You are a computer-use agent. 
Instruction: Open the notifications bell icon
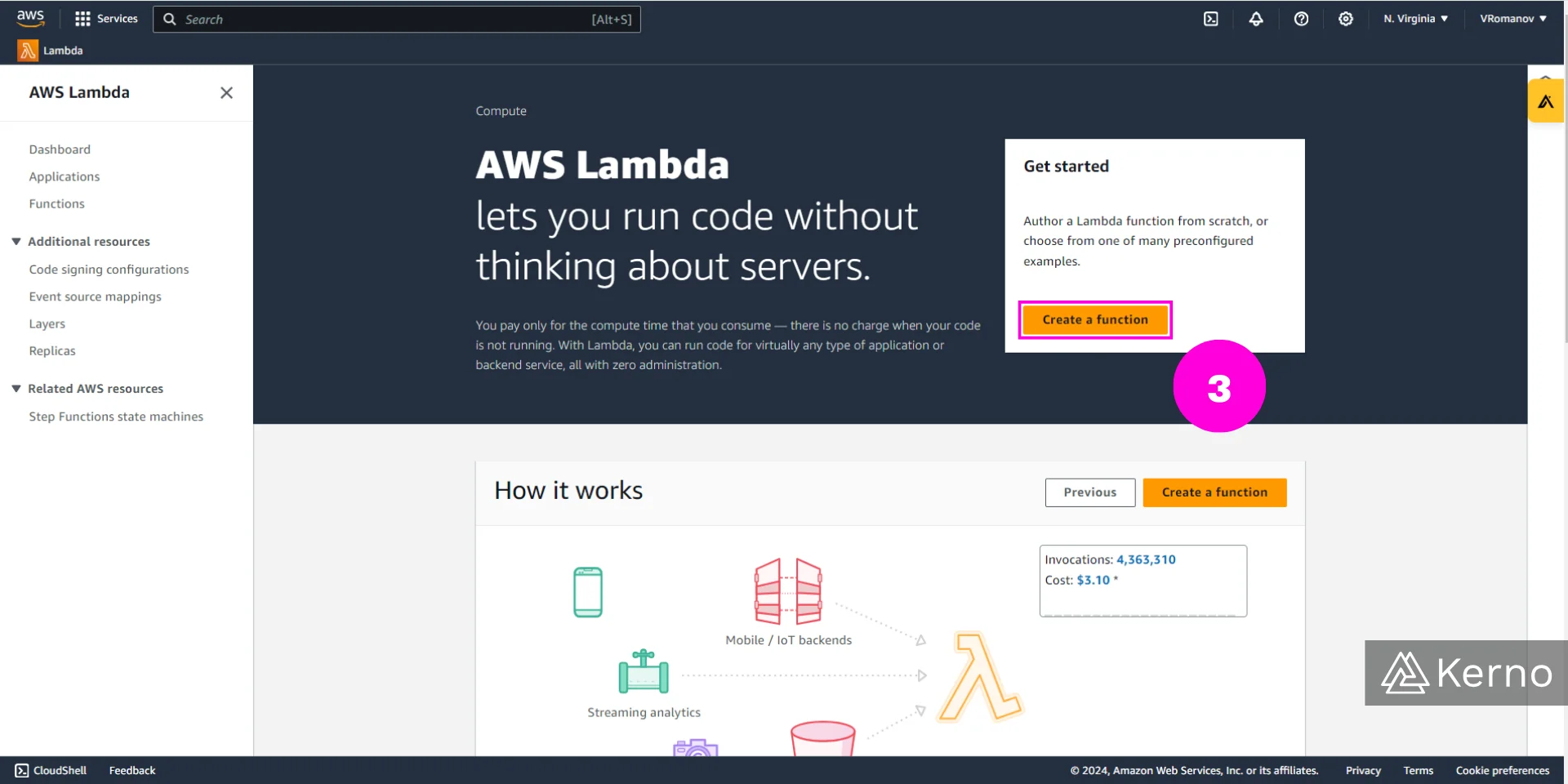pos(1256,19)
